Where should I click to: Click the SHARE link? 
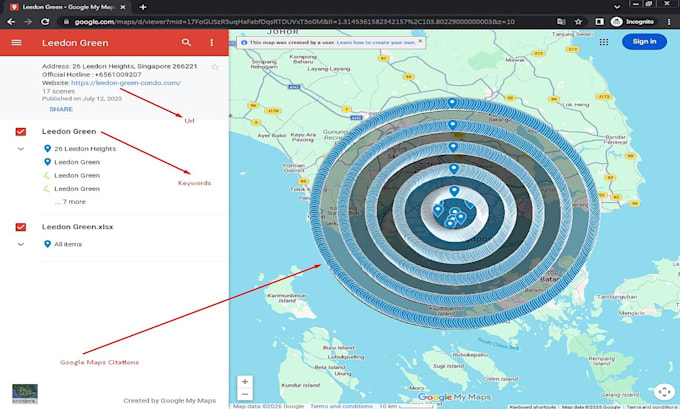[x=61, y=109]
